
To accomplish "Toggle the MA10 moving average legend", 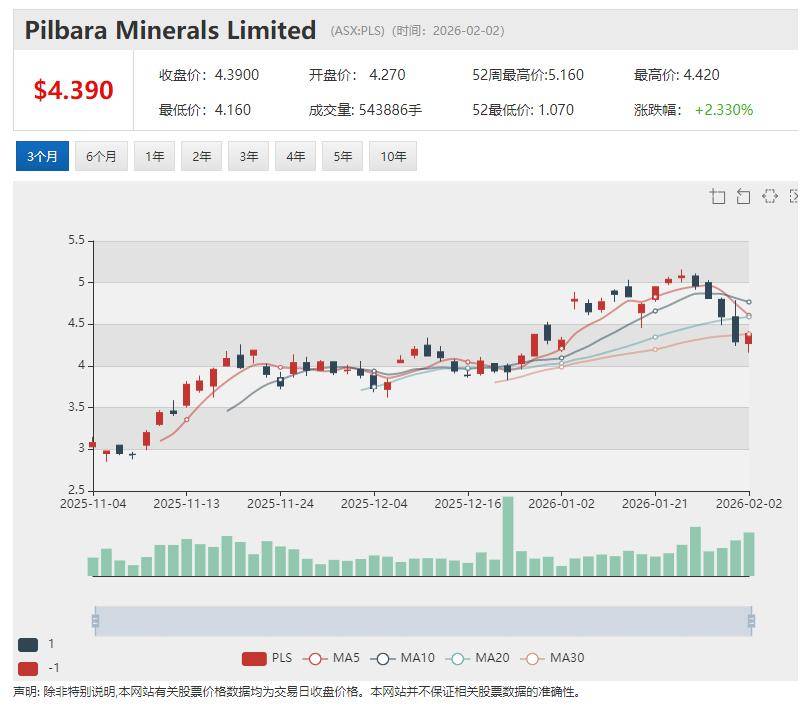I will pyautogui.click(x=402, y=658).
